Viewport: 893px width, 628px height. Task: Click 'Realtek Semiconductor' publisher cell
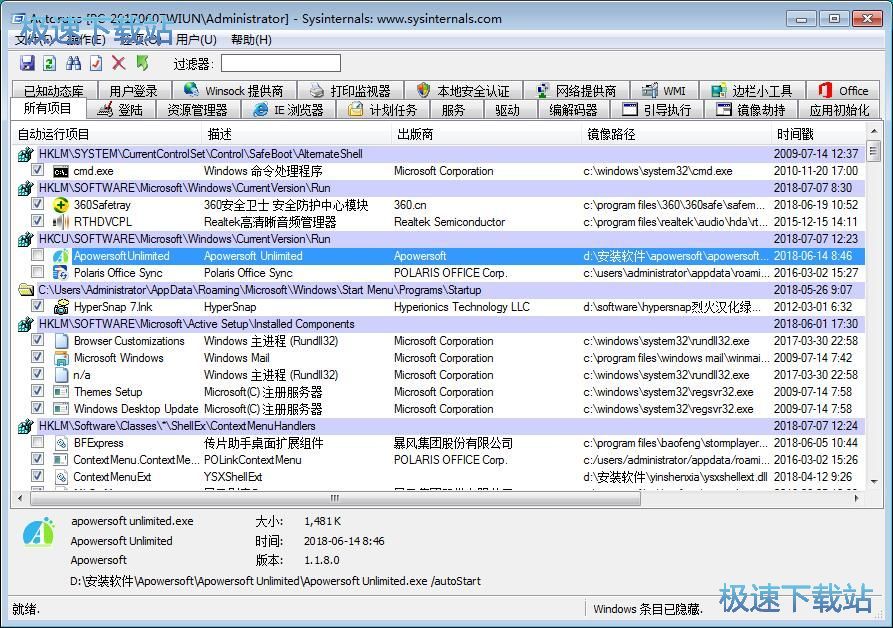pyautogui.click(x=449, y=222)
